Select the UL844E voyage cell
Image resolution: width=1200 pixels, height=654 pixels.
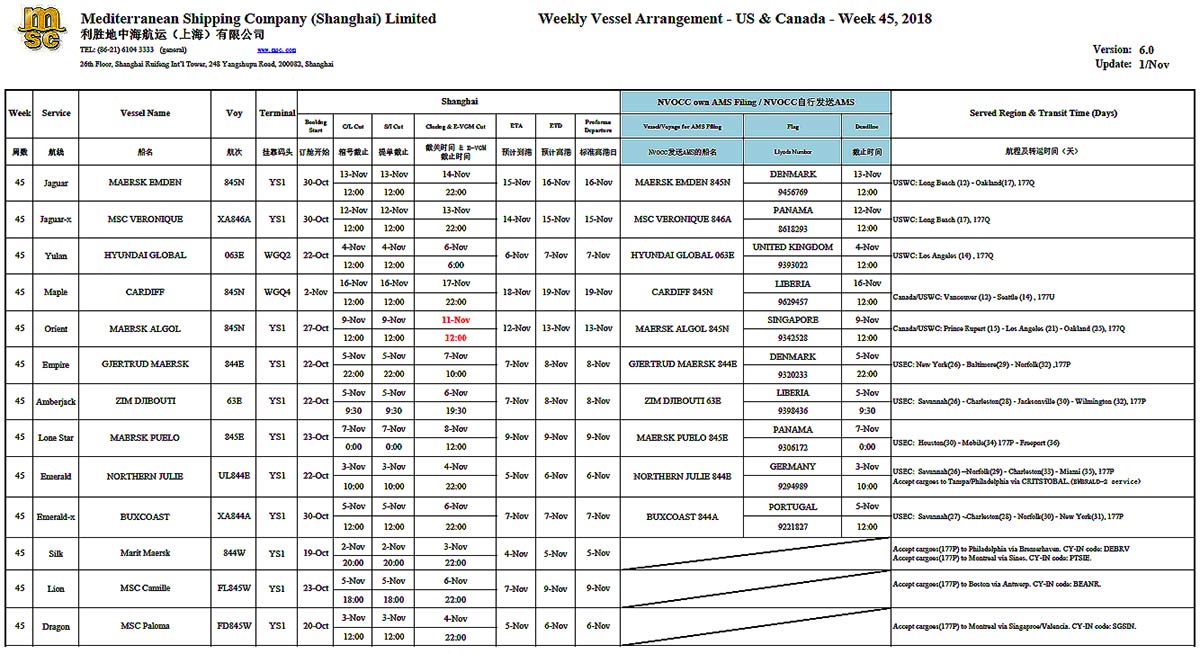[x=234, y=476]
